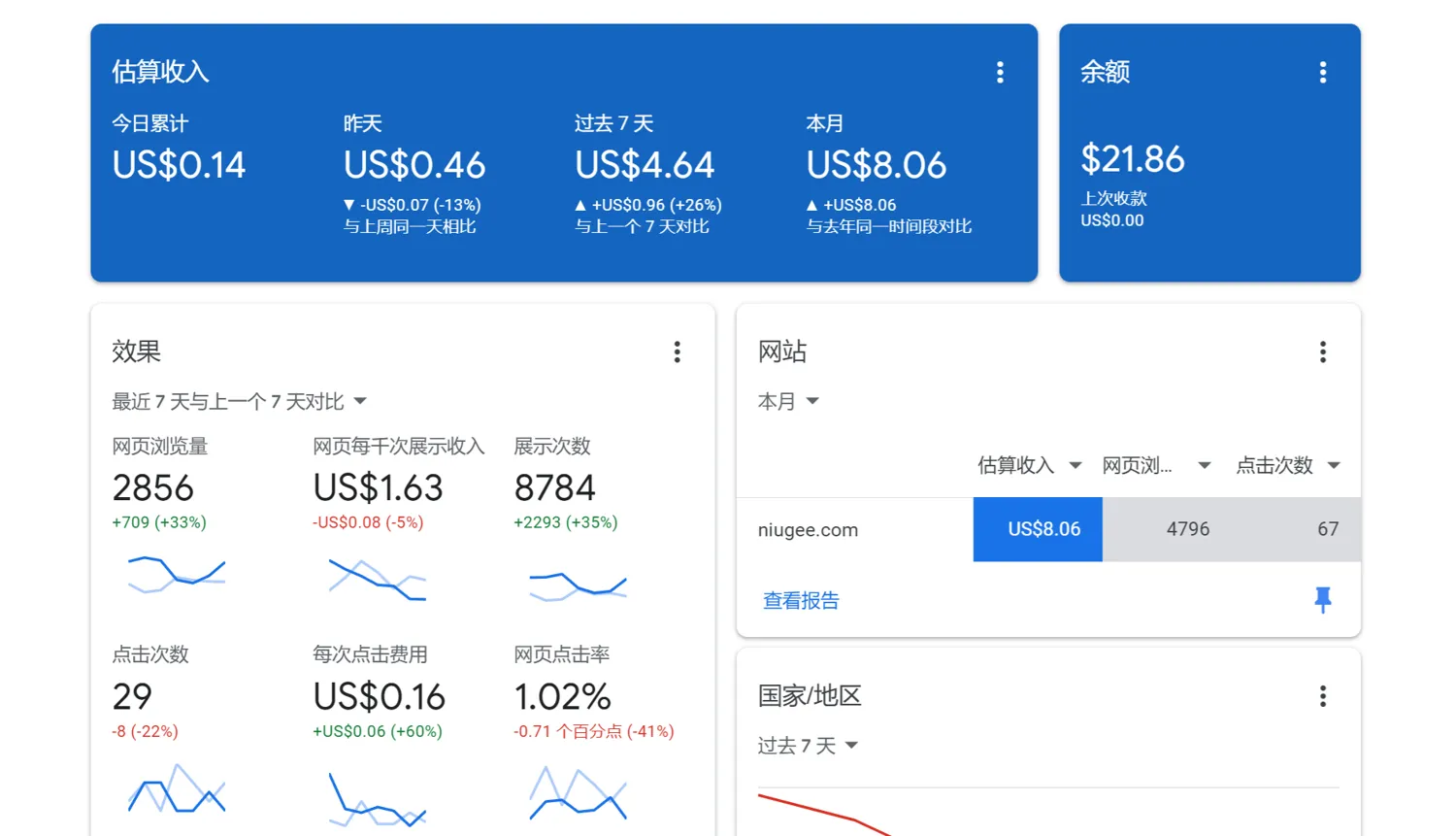Open the 估算收入 card more-options menu

point(1000,72)
